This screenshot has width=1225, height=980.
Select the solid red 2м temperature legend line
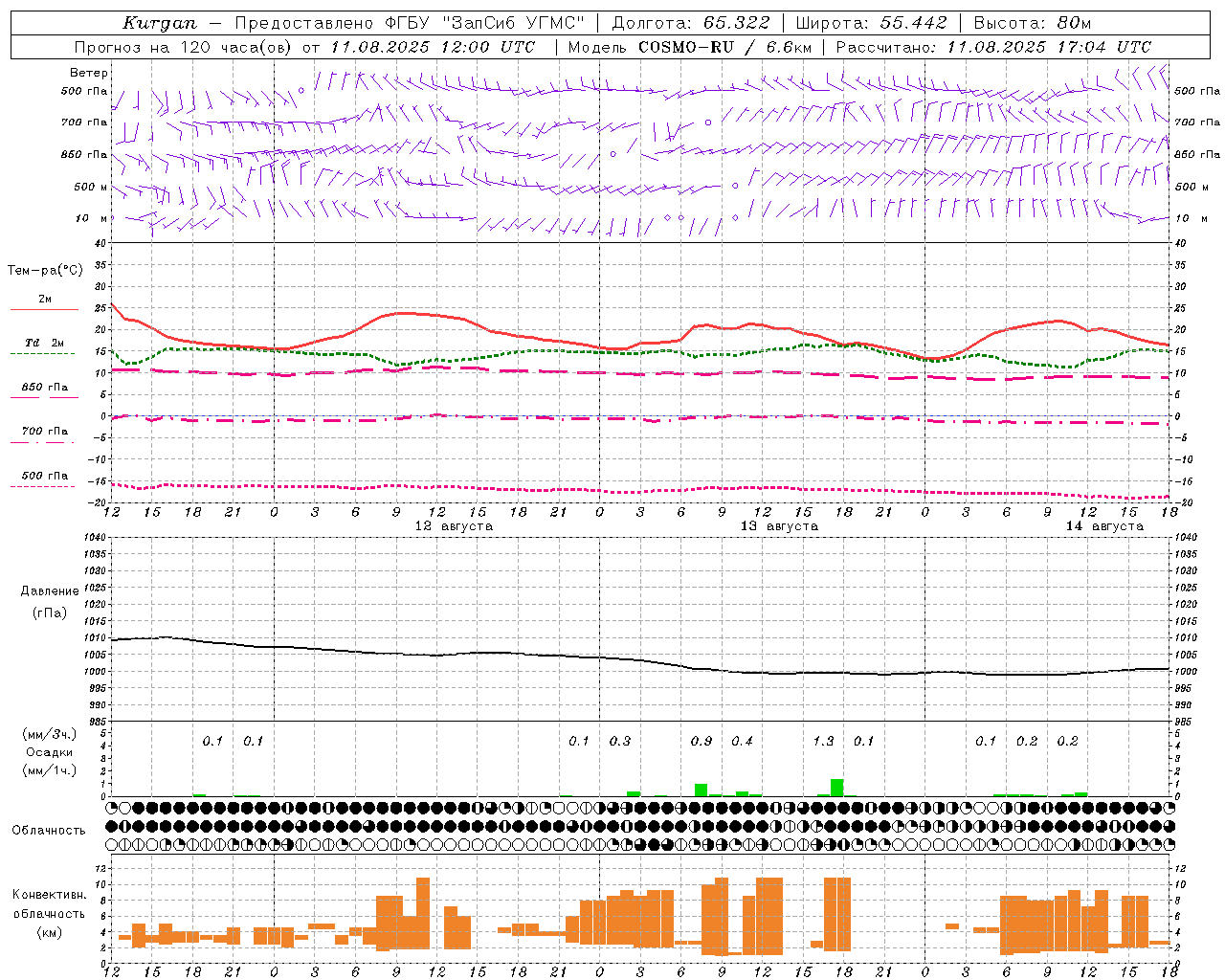click(44, 309)
